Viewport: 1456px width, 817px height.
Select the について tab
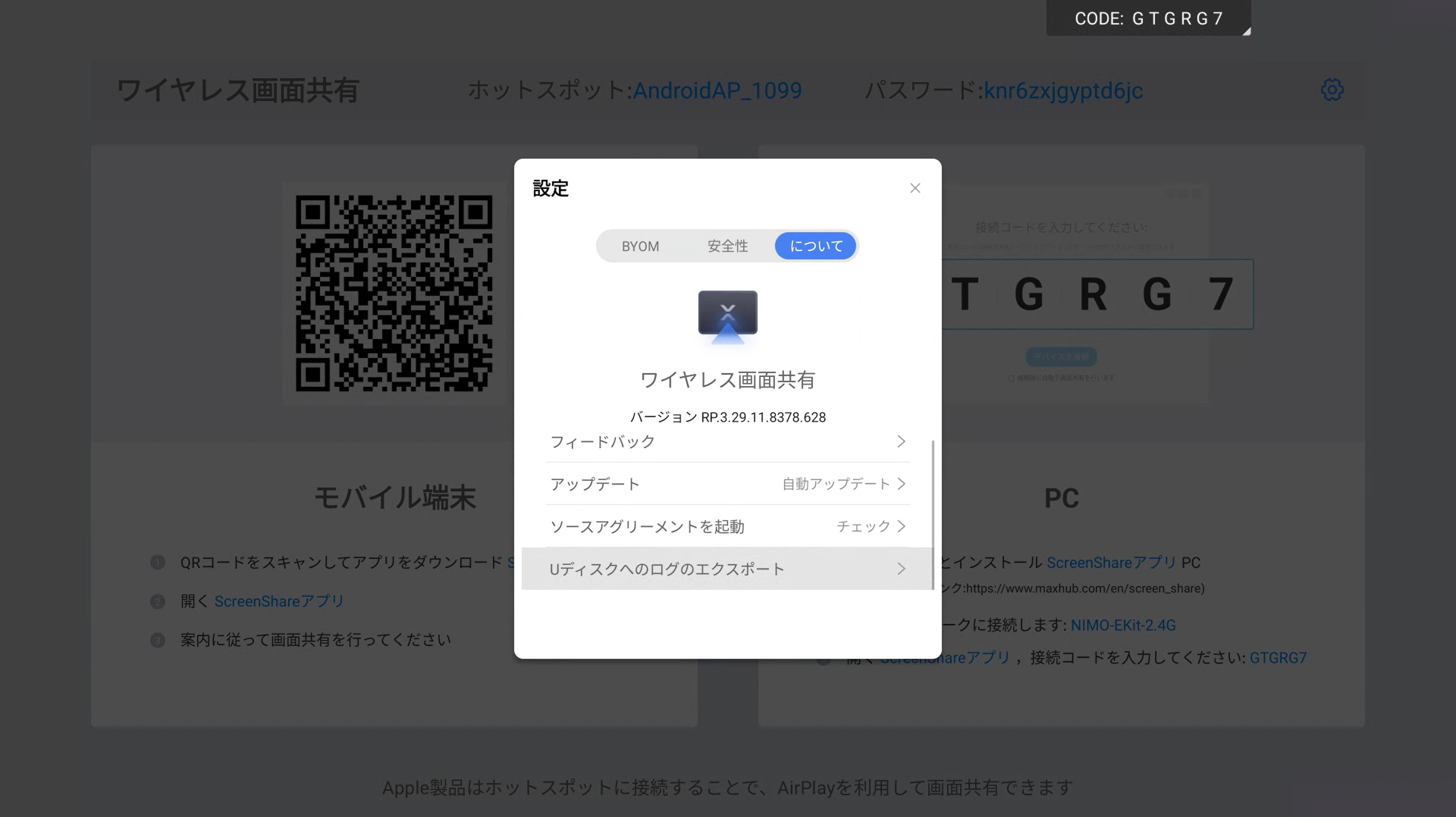point(815,247)
